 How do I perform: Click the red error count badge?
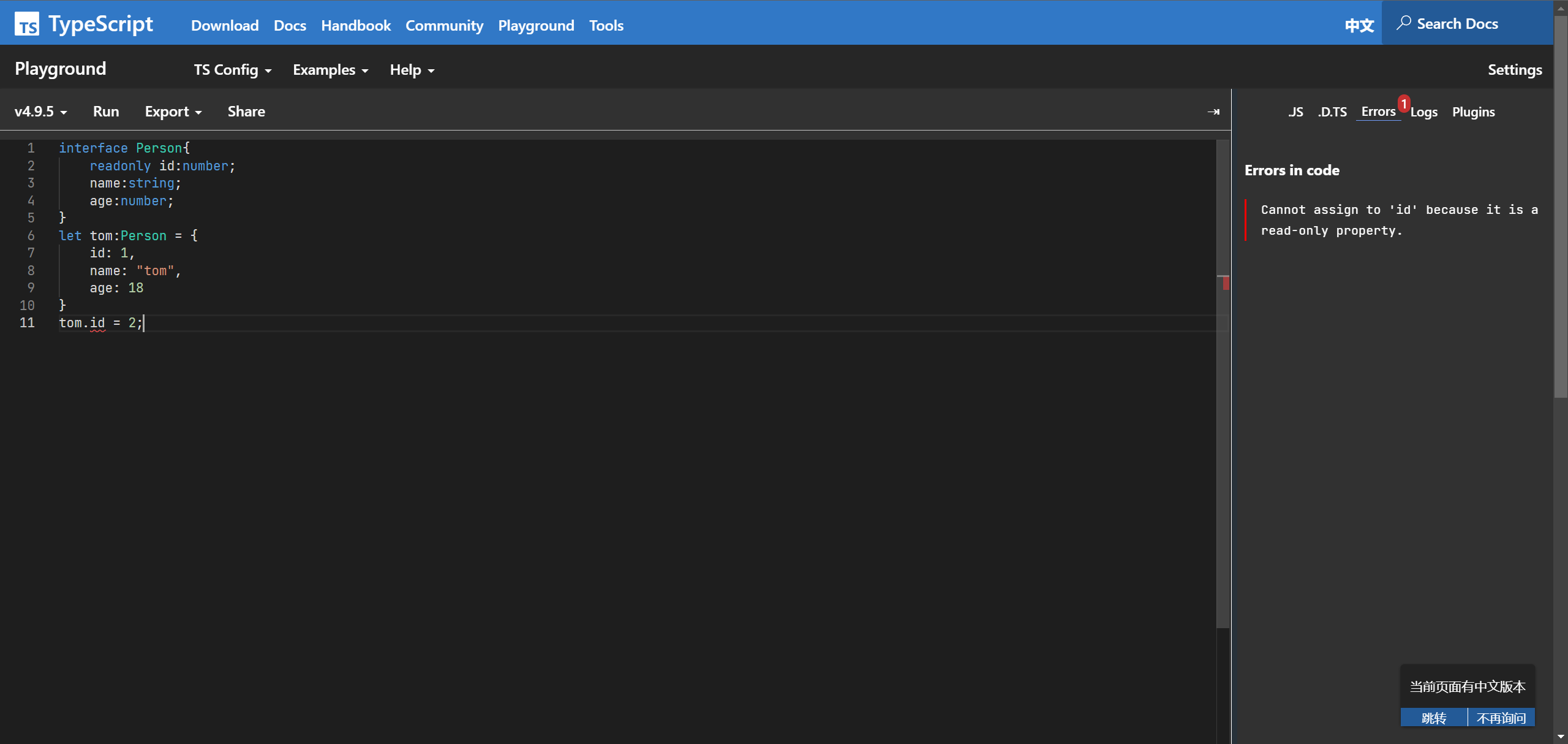1403,104
